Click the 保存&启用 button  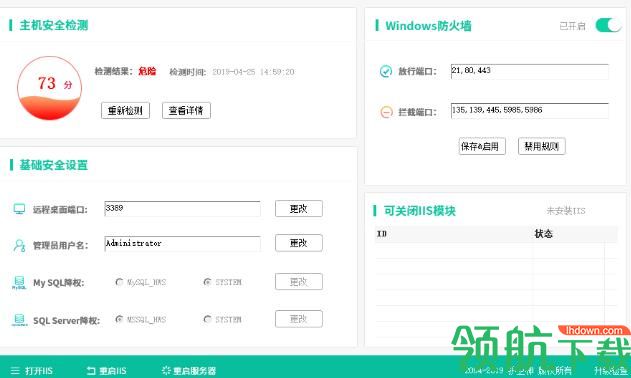point(482,146)
